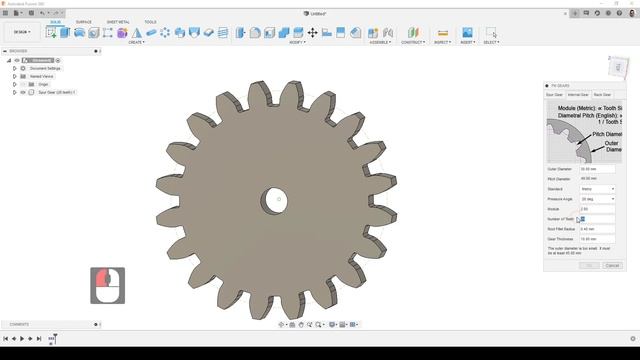Switch to the Internal Gear tab
Image resolution: width=640 pixels, height=360 pixels.
578,95
